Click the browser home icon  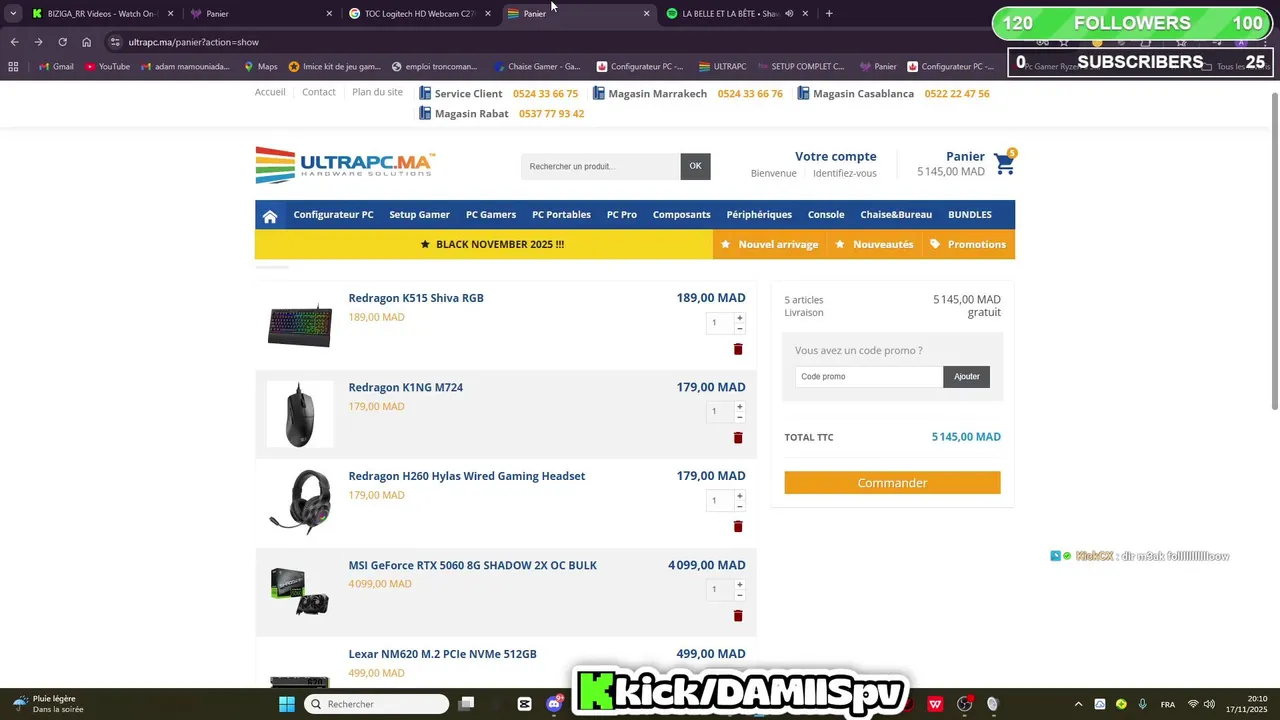point(87,42)
